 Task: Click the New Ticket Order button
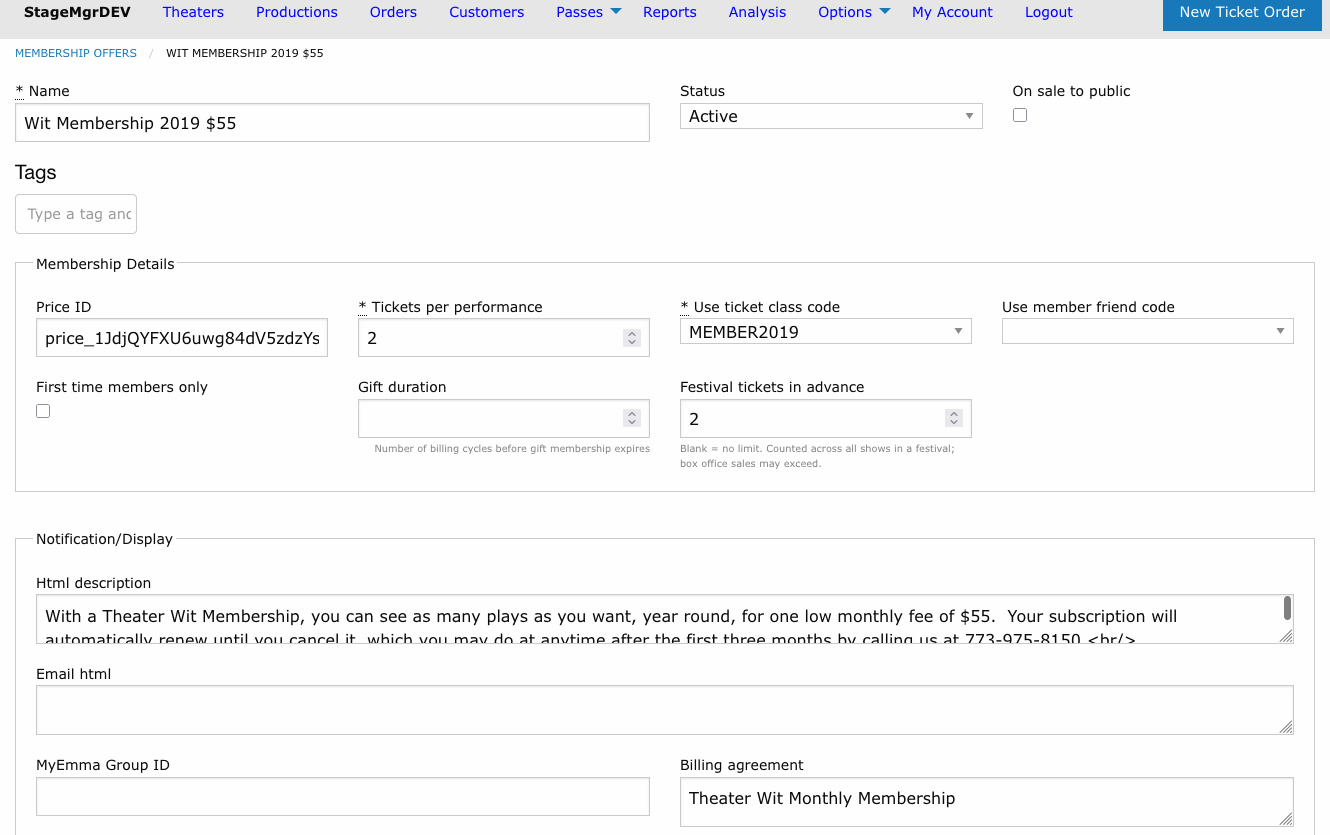pyautogui.click(x=1242, y=13)
